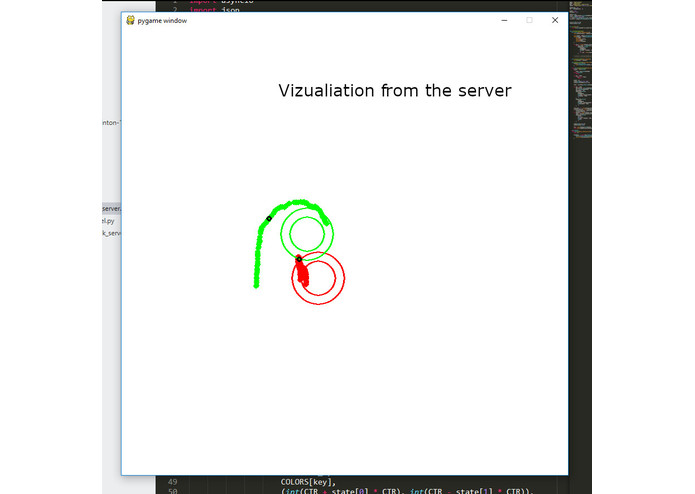The image size is (695, 494).
Task: Click 'COLORS[key],' code line in editor
Action: 308,482
